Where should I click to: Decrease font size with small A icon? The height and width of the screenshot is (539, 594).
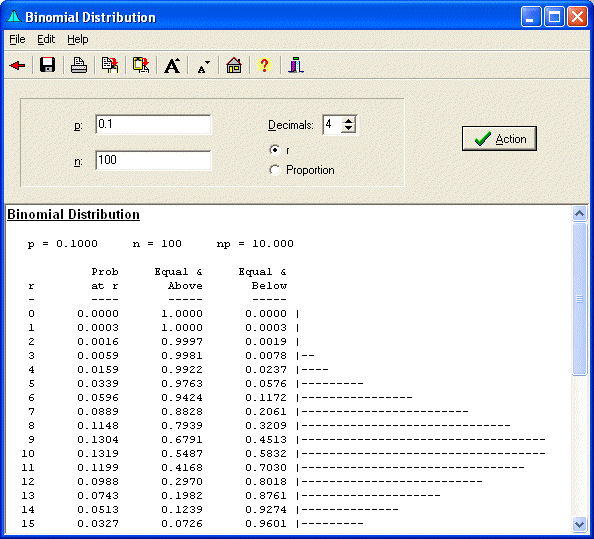(x=203, y=67)
